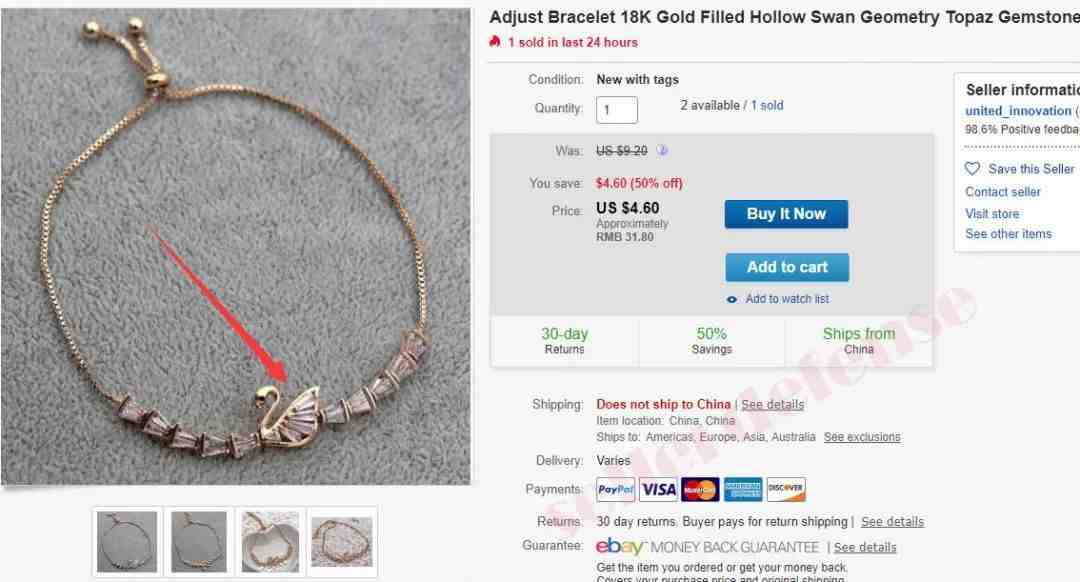Image resolution: width=1080 pixels, height=582 pixels.
Task: Click the Buy It Now button
Action: [787, 214]
